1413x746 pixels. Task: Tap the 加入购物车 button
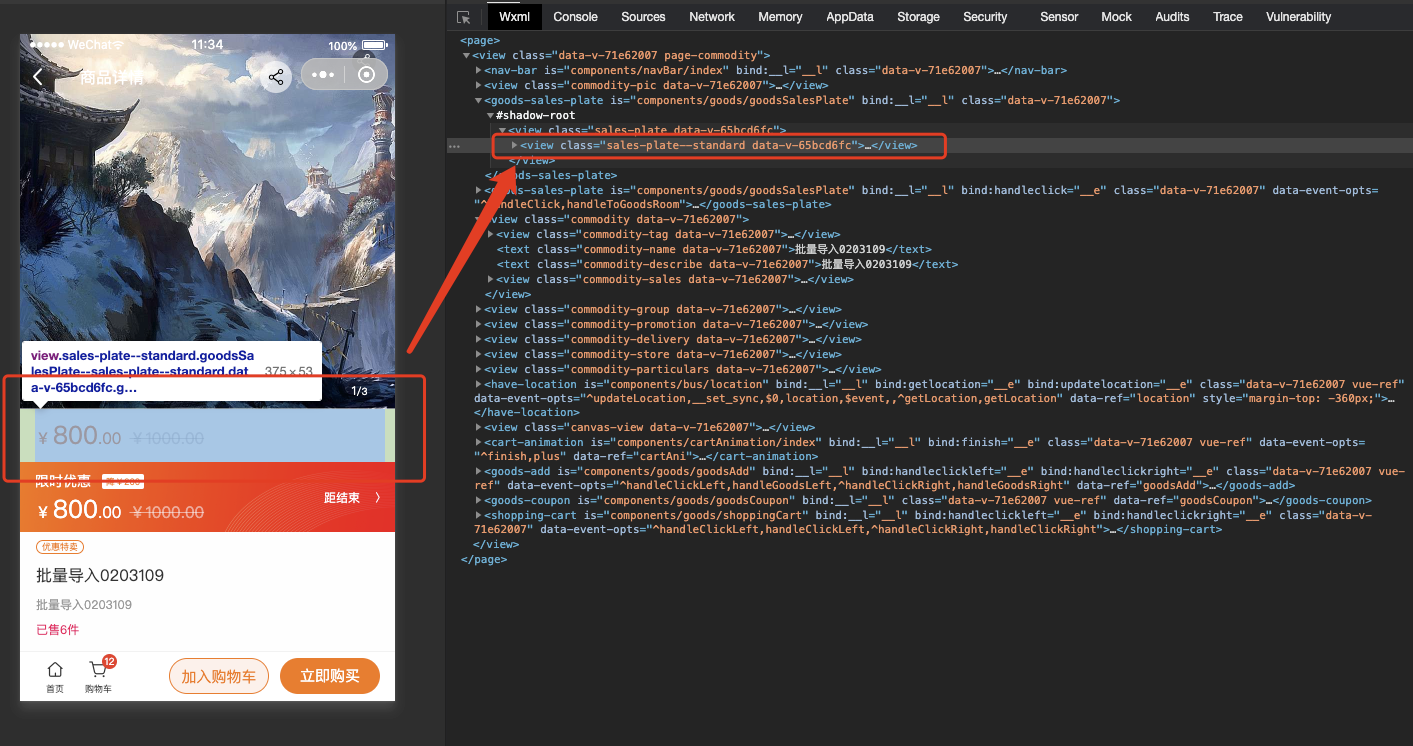pyautogui.click(x=219, y=676)
